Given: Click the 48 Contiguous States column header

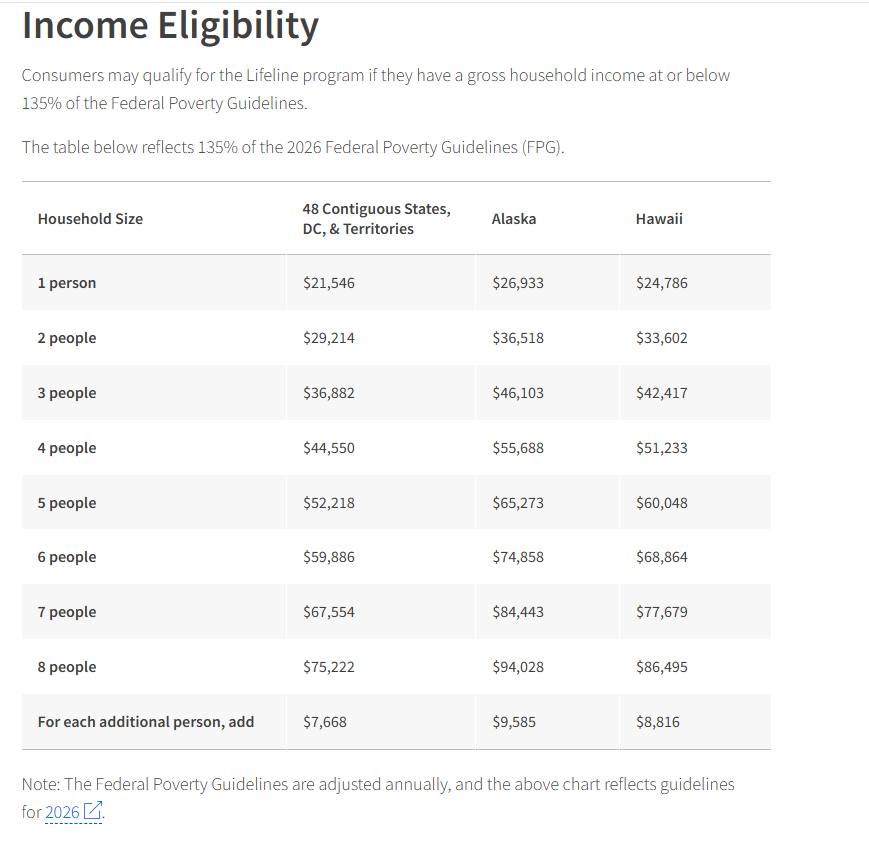Looking at the screenshot, I should (376, 219).
